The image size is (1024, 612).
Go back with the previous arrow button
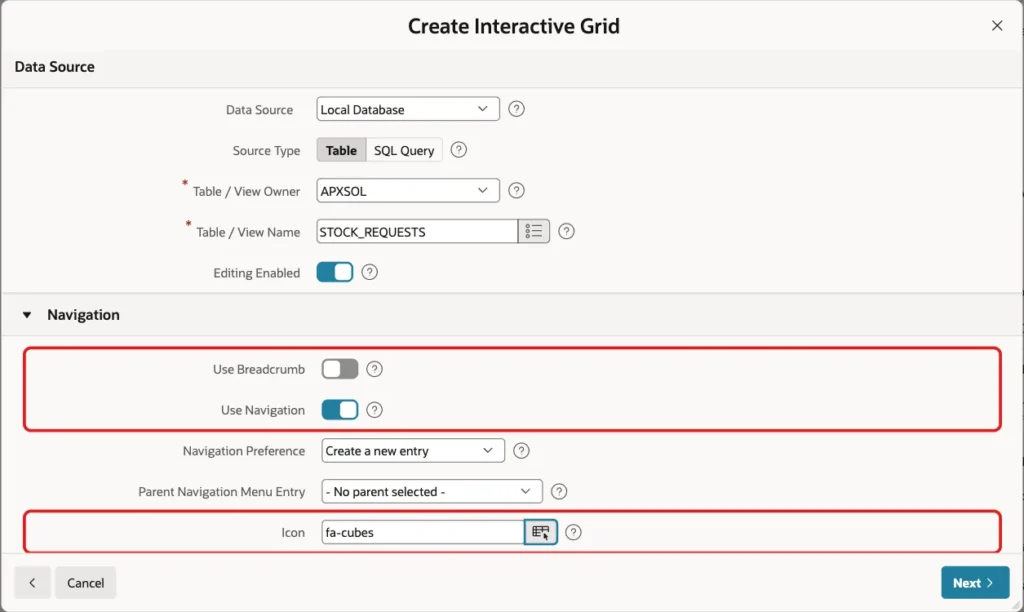[x=32, y=583]
